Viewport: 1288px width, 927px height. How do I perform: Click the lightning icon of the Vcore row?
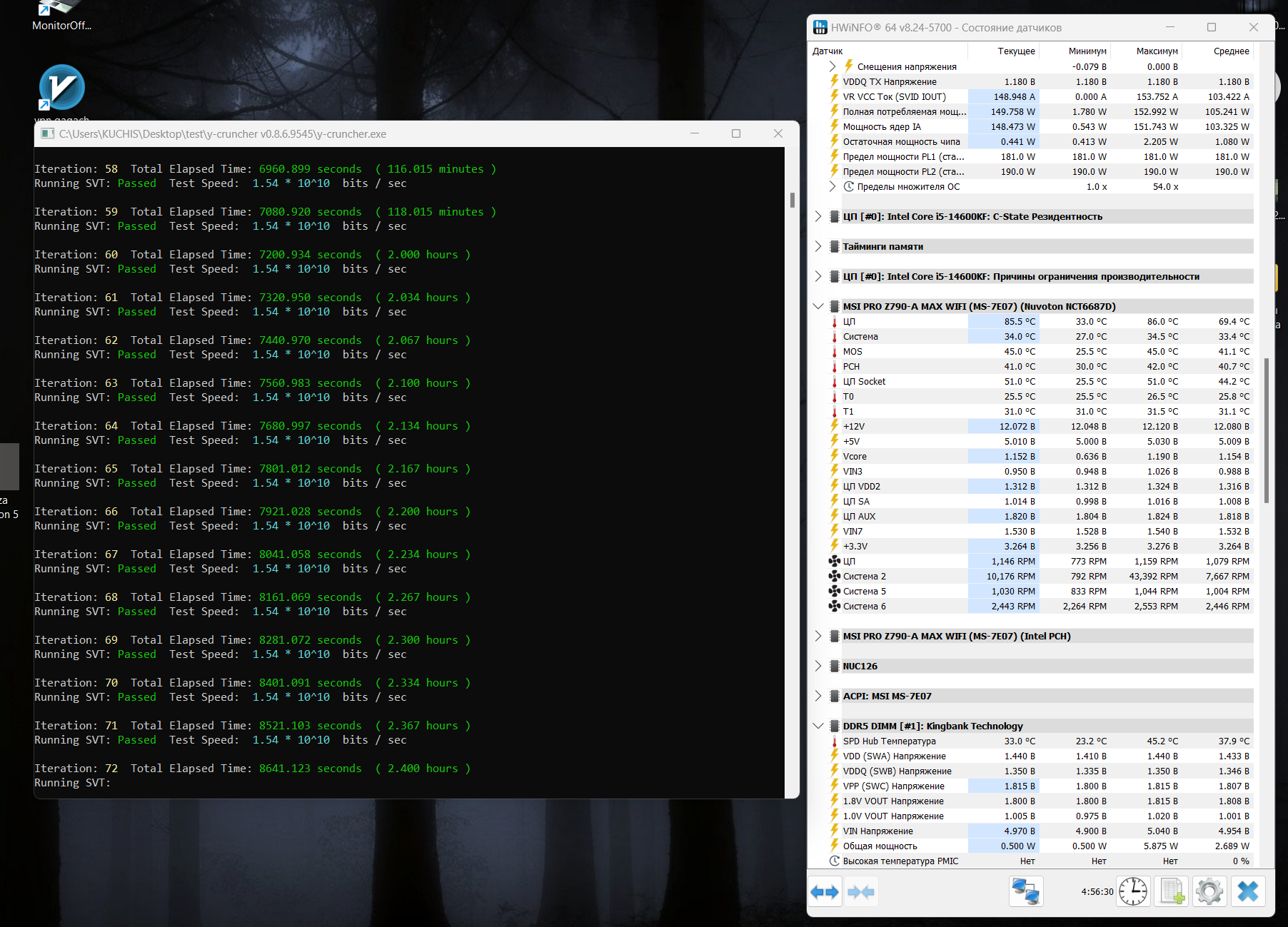[834, 456]
